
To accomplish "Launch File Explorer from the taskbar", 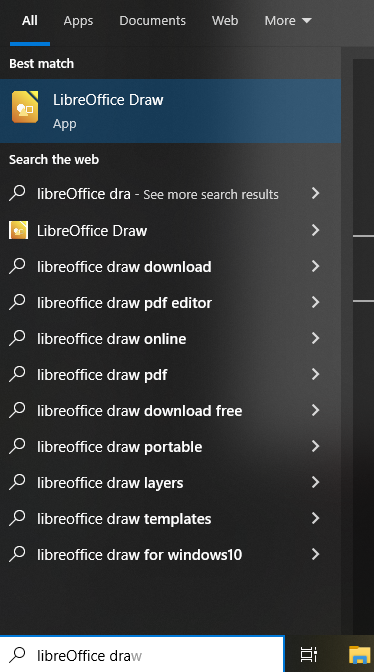I will pos(359,654).
